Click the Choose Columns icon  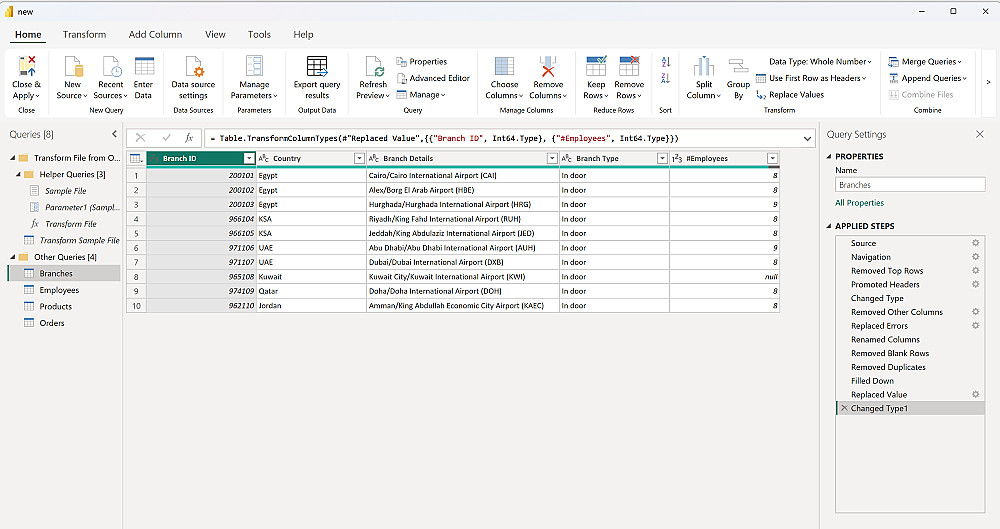point(504,68)
